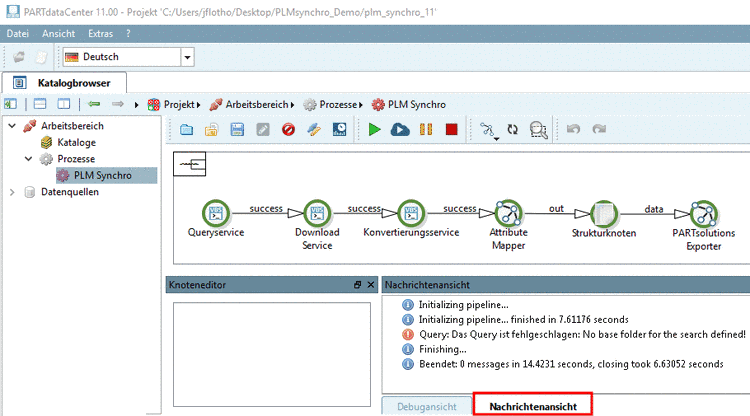Select the PARTsolutions Exporter node
The height and width of the screenshot is (416, 750).
704,214
